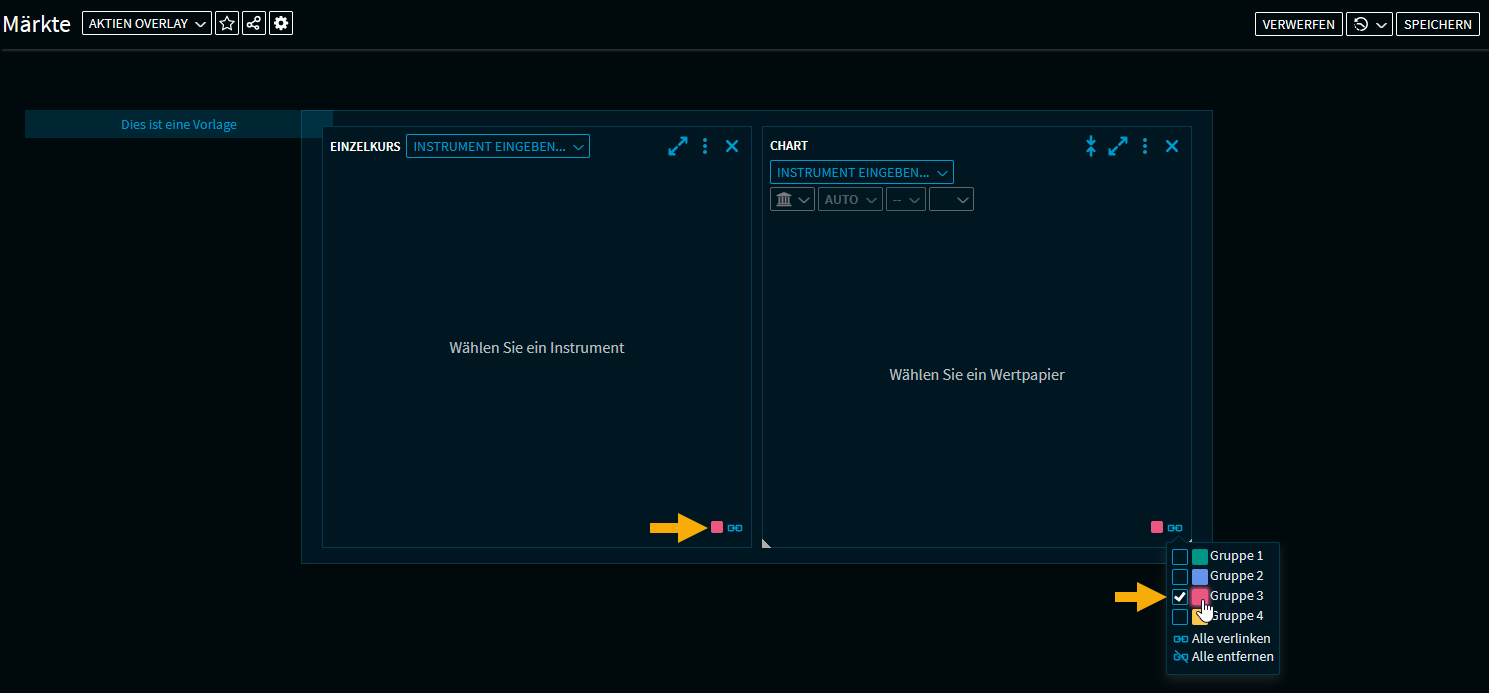Screen dimensions: 1489x693
Task: Open Einzelkurs Instrument eingeben dropdown
Action: click(498, 147)
